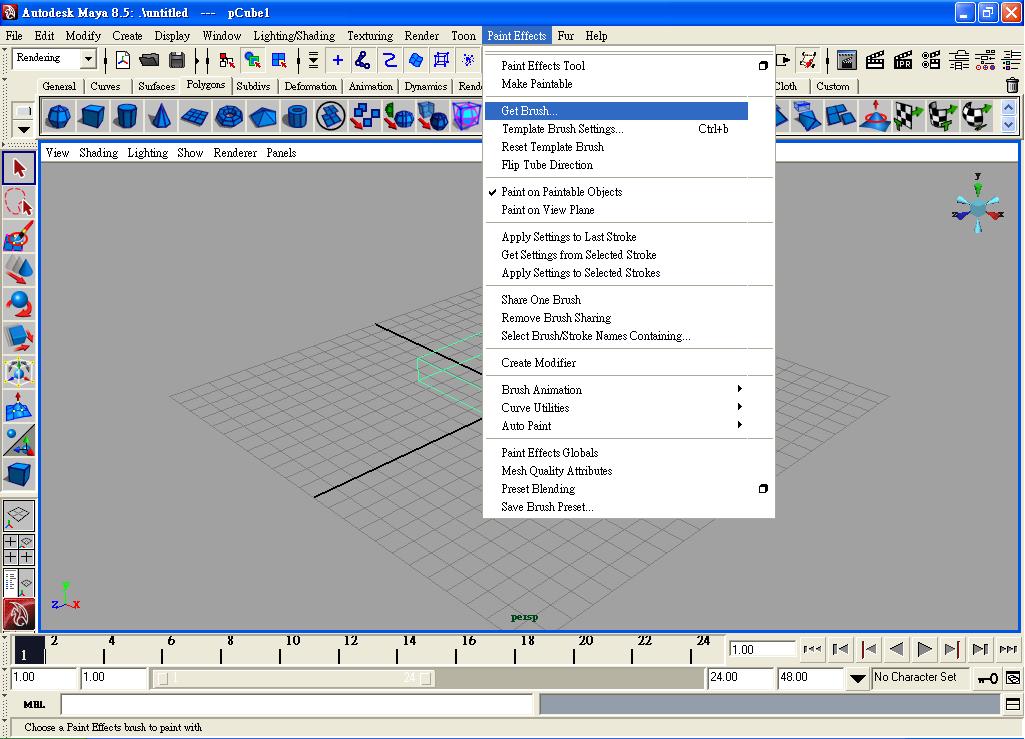Open viewport Shading menu
1025x739 pixels.
99,152
